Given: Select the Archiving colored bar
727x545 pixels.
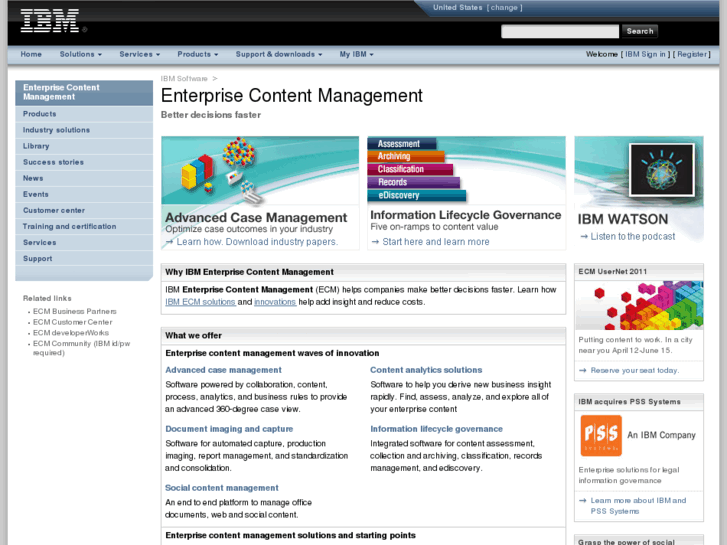Looking at the screenshot, I should pos(406,156).
